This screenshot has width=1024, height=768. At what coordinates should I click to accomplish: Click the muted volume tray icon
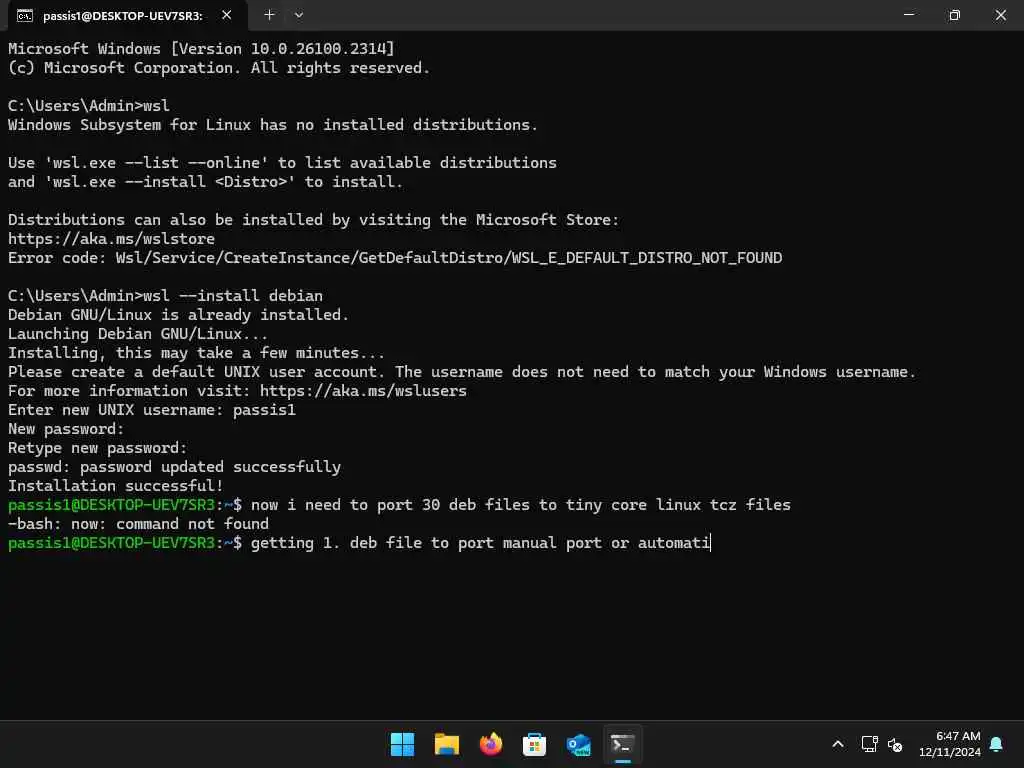point(895,744)
